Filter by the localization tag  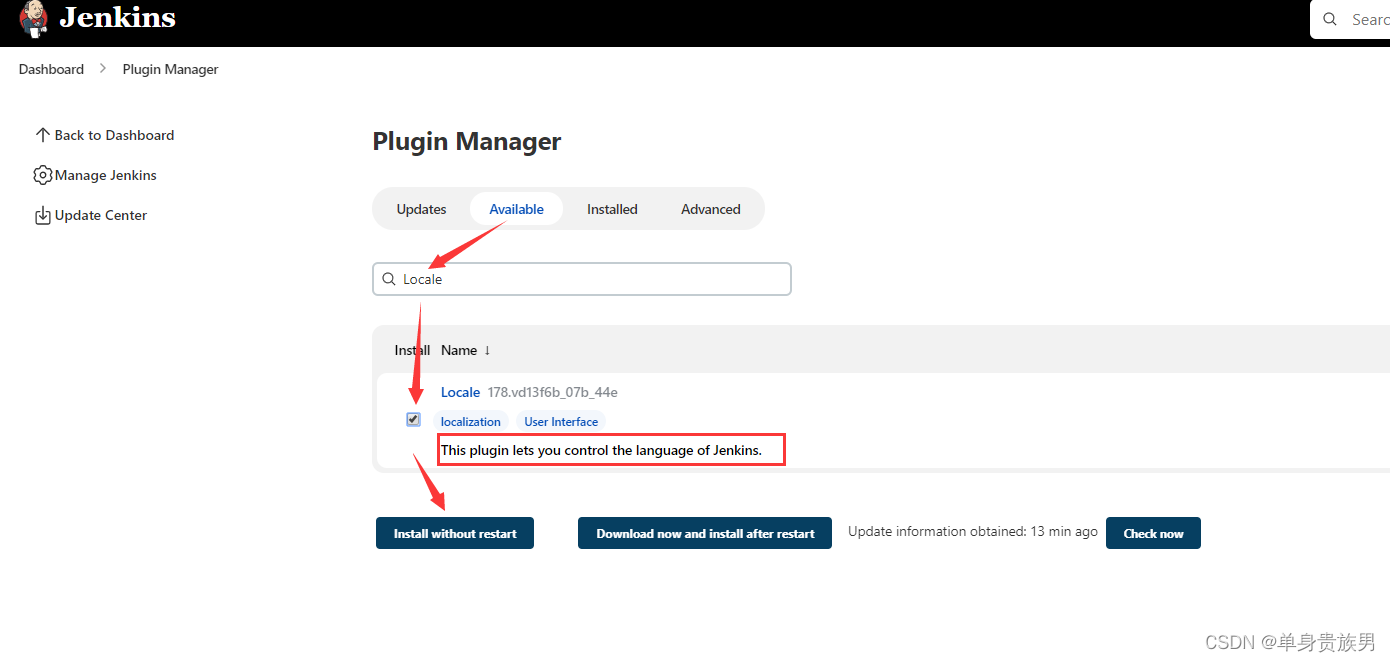click(x=471, y=422)
